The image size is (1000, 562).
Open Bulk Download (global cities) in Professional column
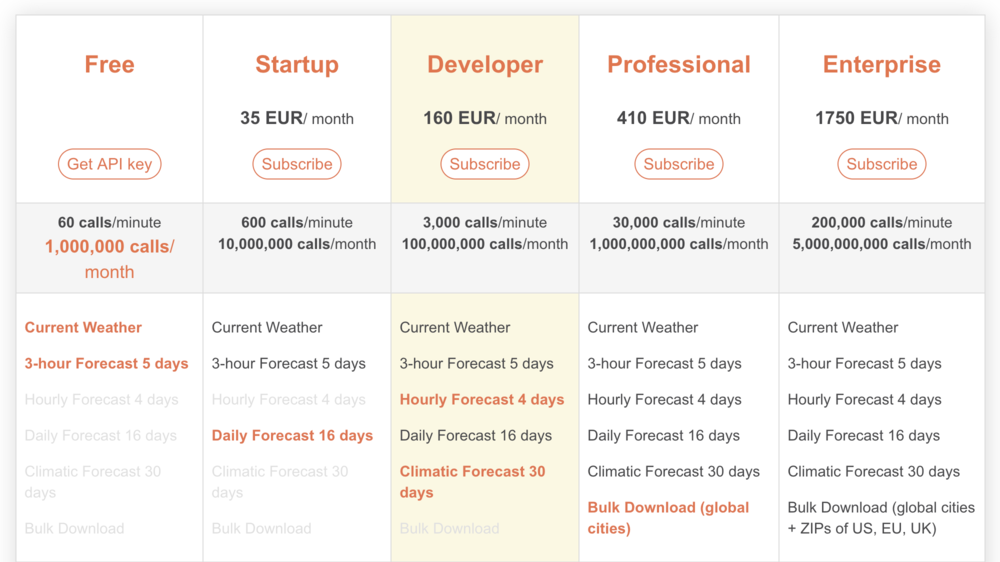pos(668,518)
